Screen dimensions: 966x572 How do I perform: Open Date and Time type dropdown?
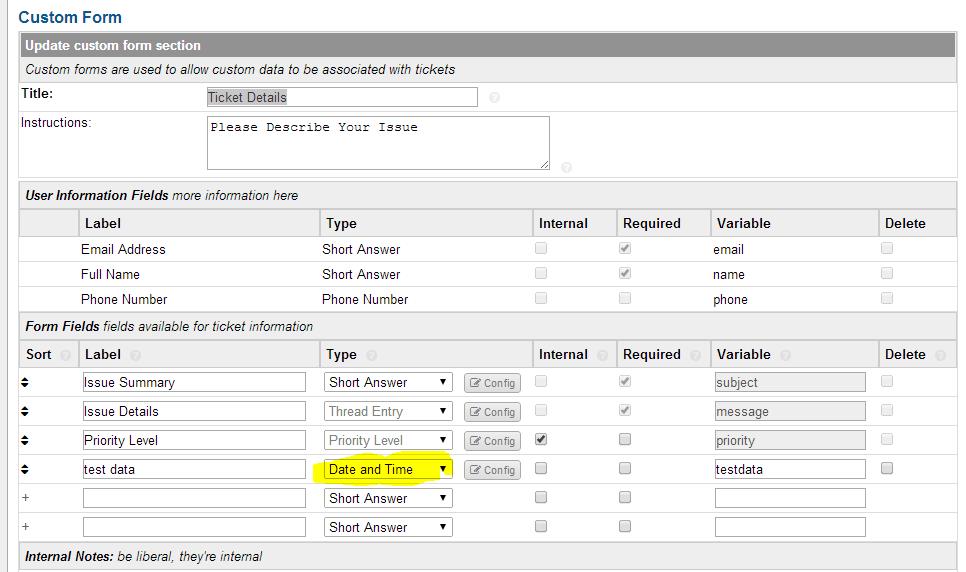click(x=388, y=469)
